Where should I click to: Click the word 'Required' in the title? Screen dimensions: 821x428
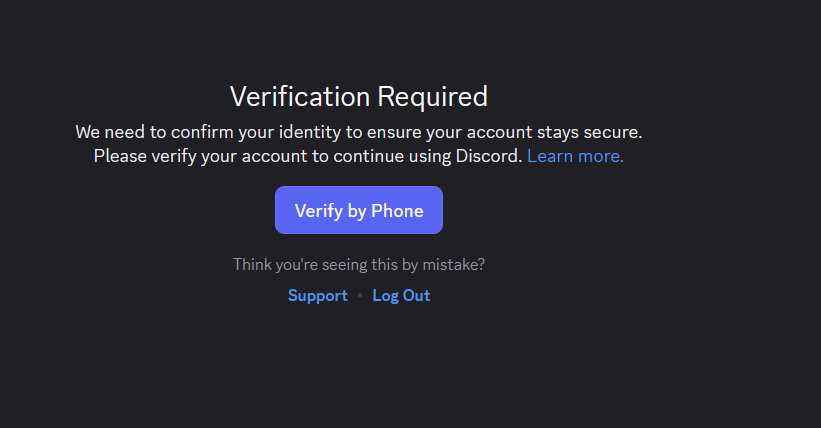tap(432, 96)
